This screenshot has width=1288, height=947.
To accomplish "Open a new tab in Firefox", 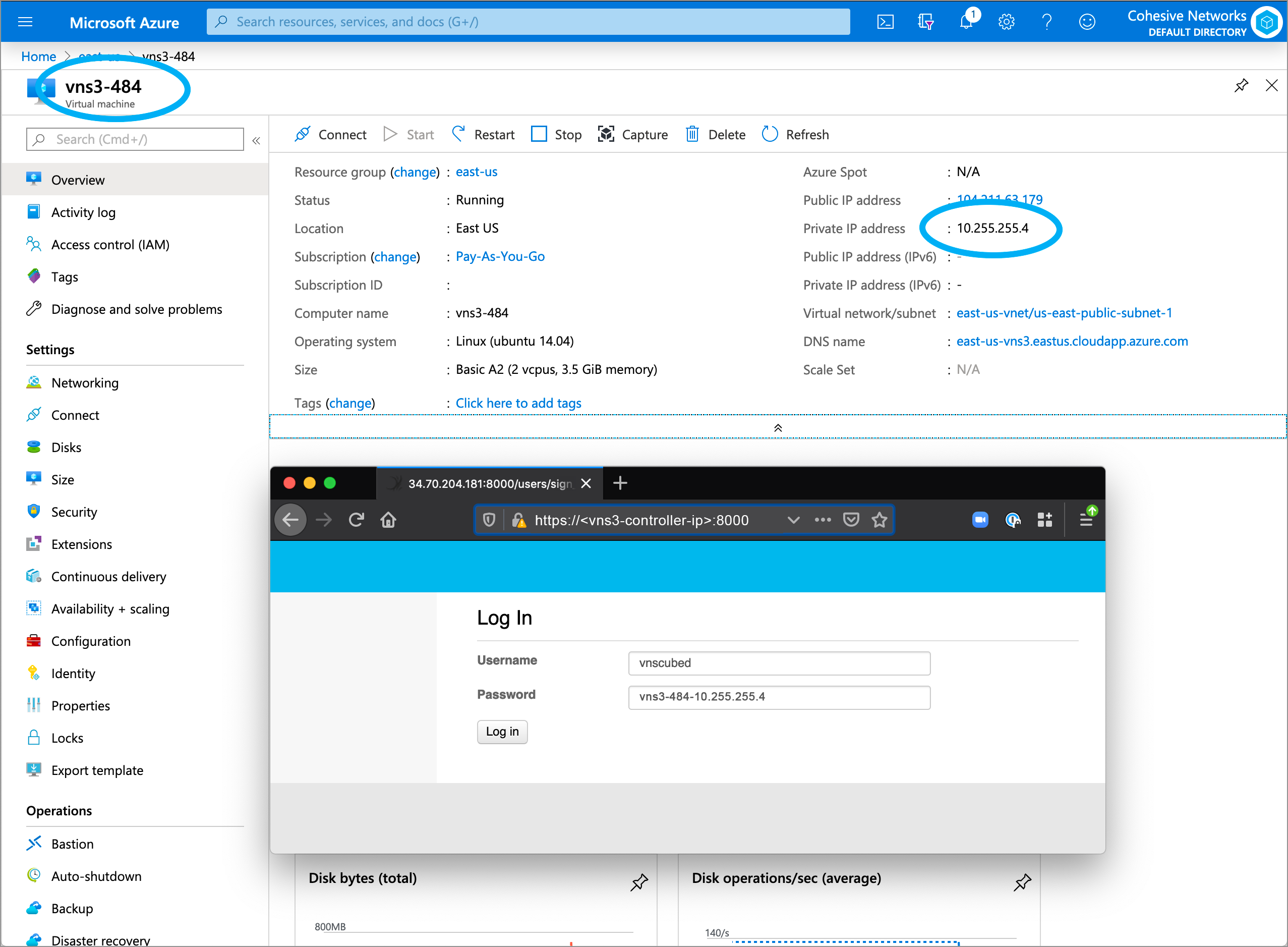I will tap(620, 483).
